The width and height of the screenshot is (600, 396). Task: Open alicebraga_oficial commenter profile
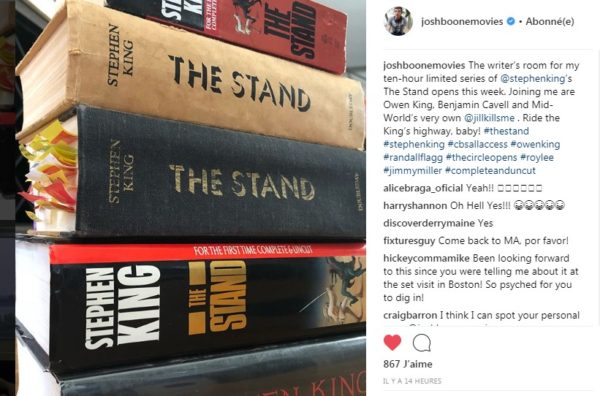pyautogui.click(x=423, y=188)
